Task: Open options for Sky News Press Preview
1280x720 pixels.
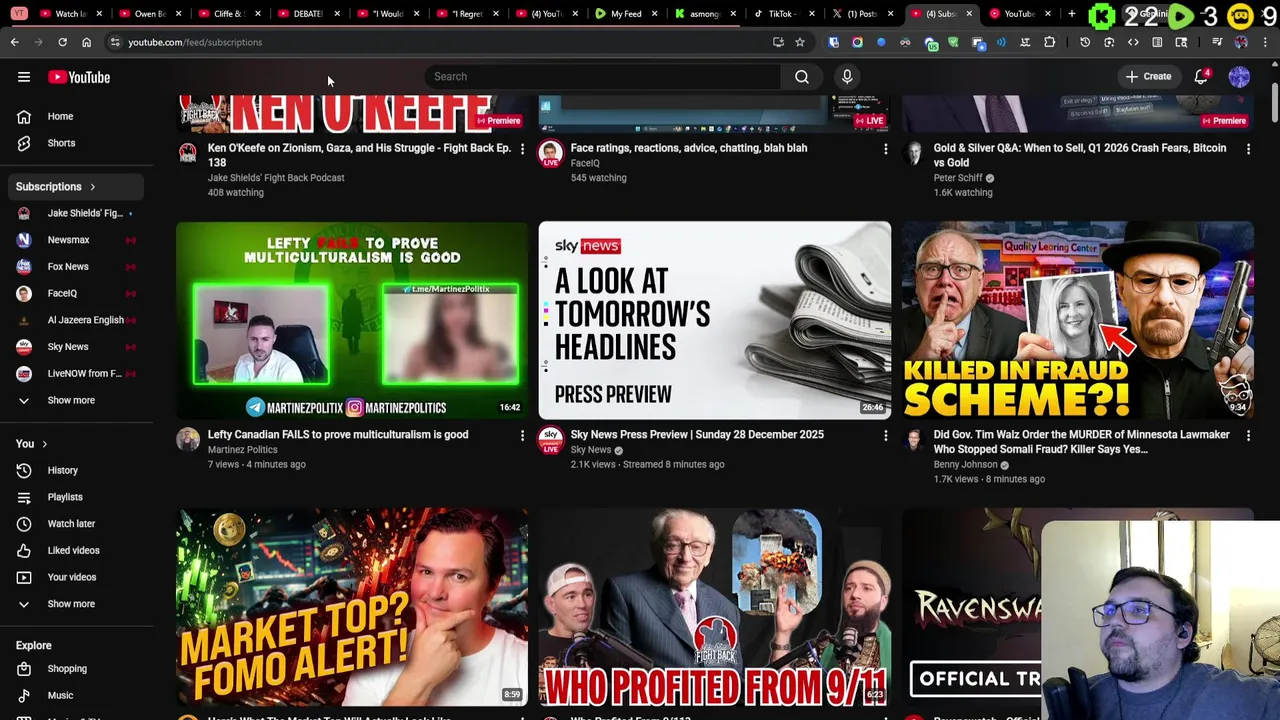Action: pos(885,436)
